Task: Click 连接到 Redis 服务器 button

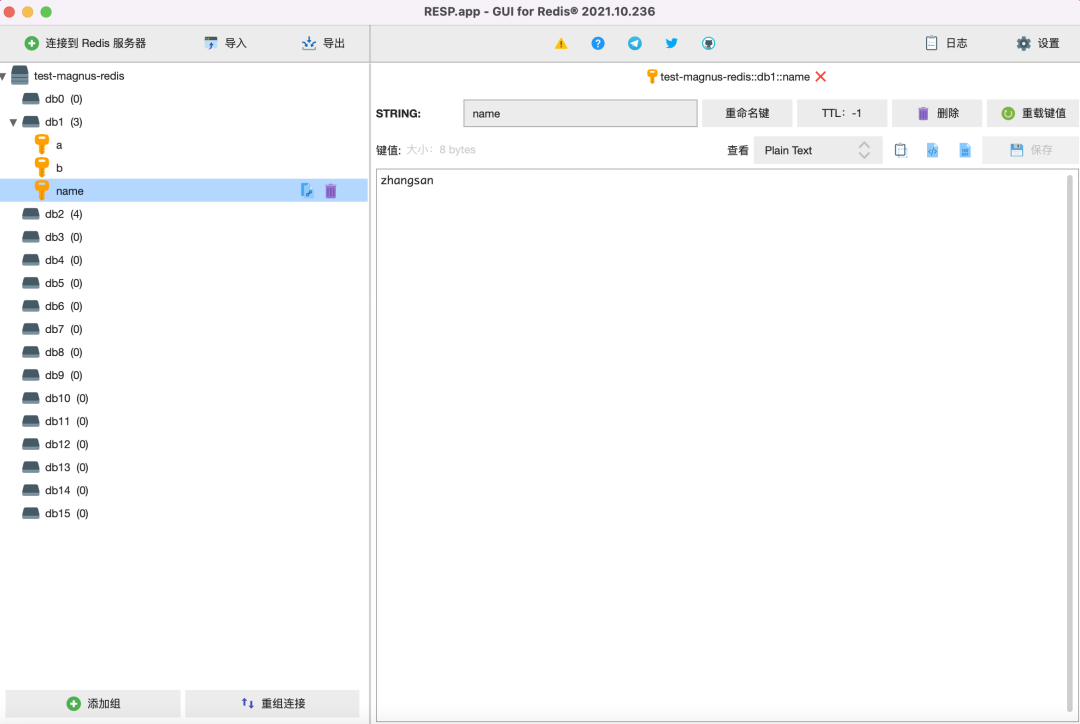Action: point(85,43)
